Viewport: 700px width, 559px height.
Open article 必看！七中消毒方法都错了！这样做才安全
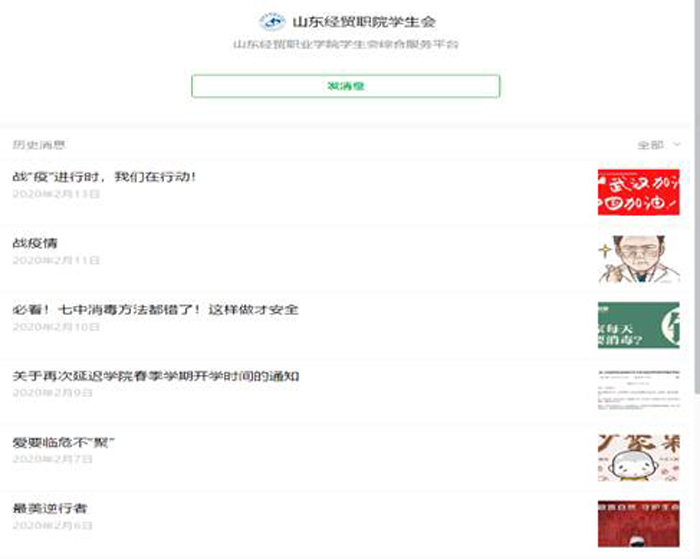tap(155, 309)
